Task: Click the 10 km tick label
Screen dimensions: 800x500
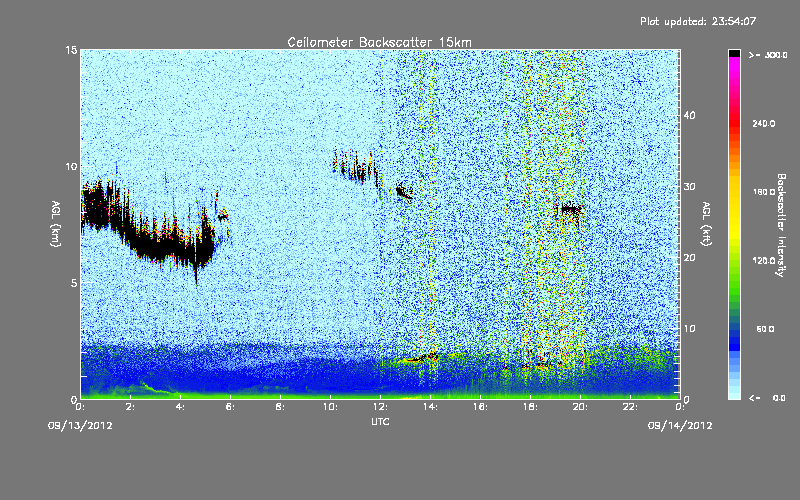Action: [71, 166]
